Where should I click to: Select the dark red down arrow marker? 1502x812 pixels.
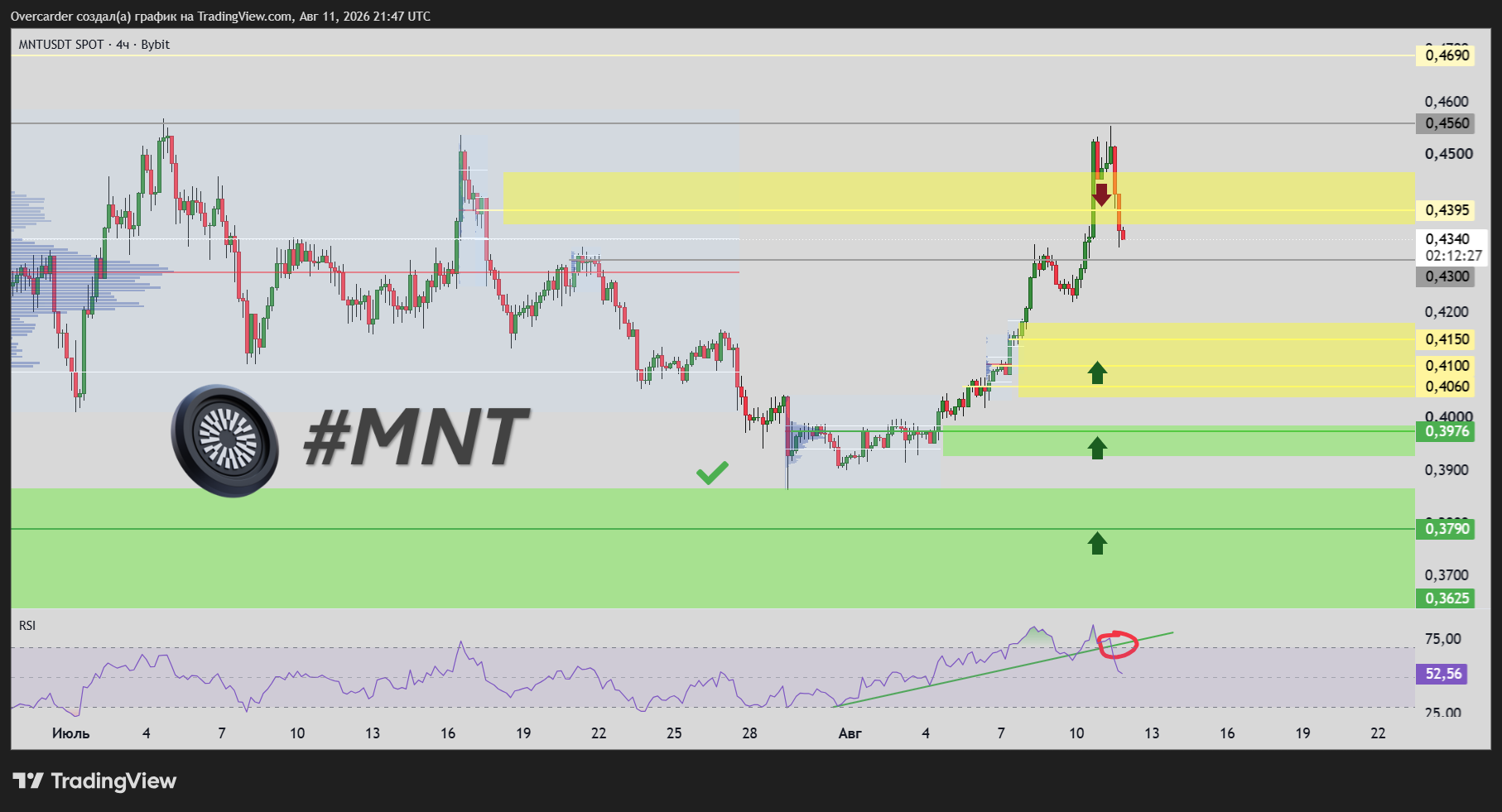coord(1101,195)
